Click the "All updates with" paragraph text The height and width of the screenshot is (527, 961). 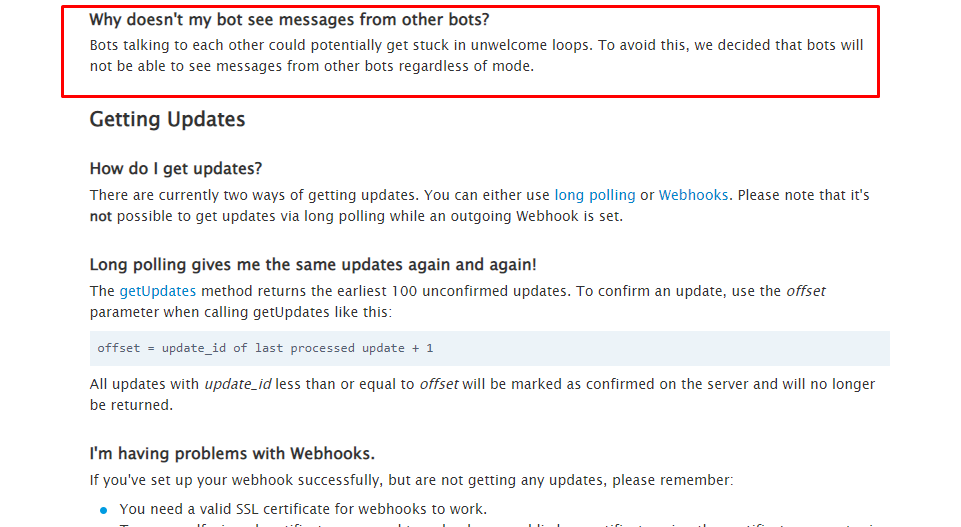482,395
